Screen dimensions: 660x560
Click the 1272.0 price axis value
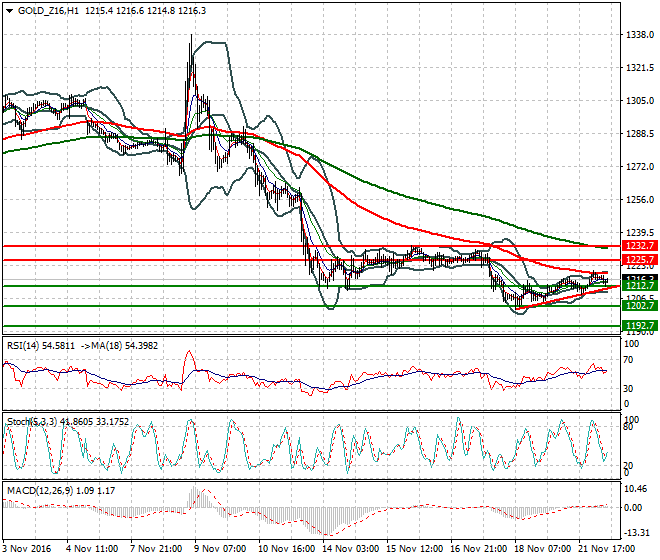[640, 167]
